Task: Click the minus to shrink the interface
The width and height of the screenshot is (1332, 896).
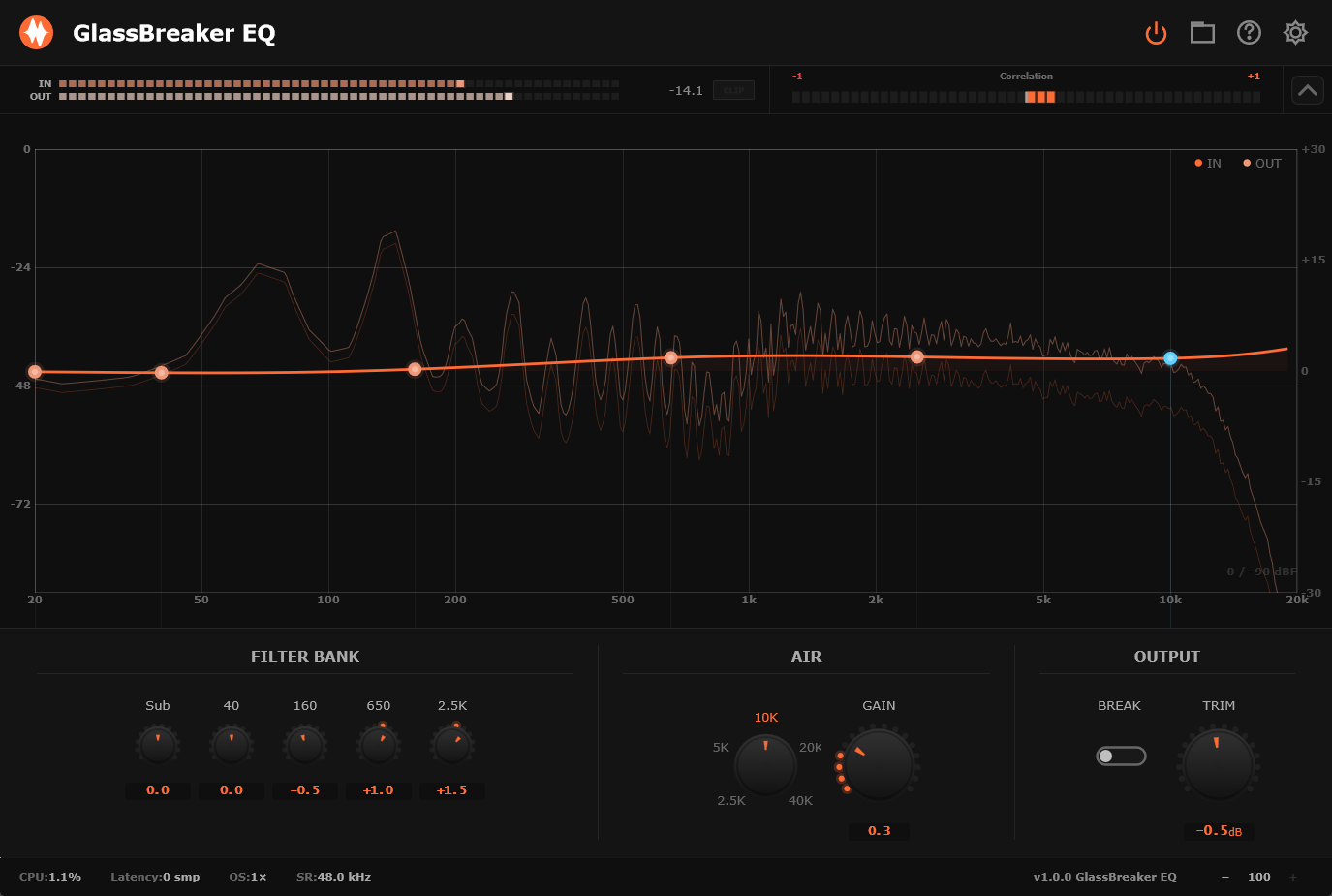Action: click(x=1224, y=876)
